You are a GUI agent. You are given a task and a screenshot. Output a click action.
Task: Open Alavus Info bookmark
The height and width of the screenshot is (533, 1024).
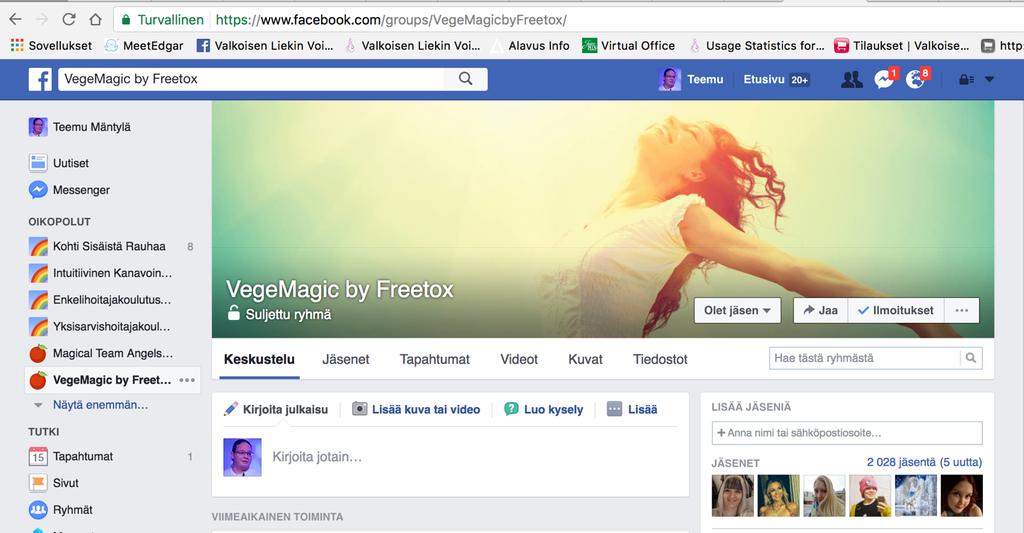point(530,46)
